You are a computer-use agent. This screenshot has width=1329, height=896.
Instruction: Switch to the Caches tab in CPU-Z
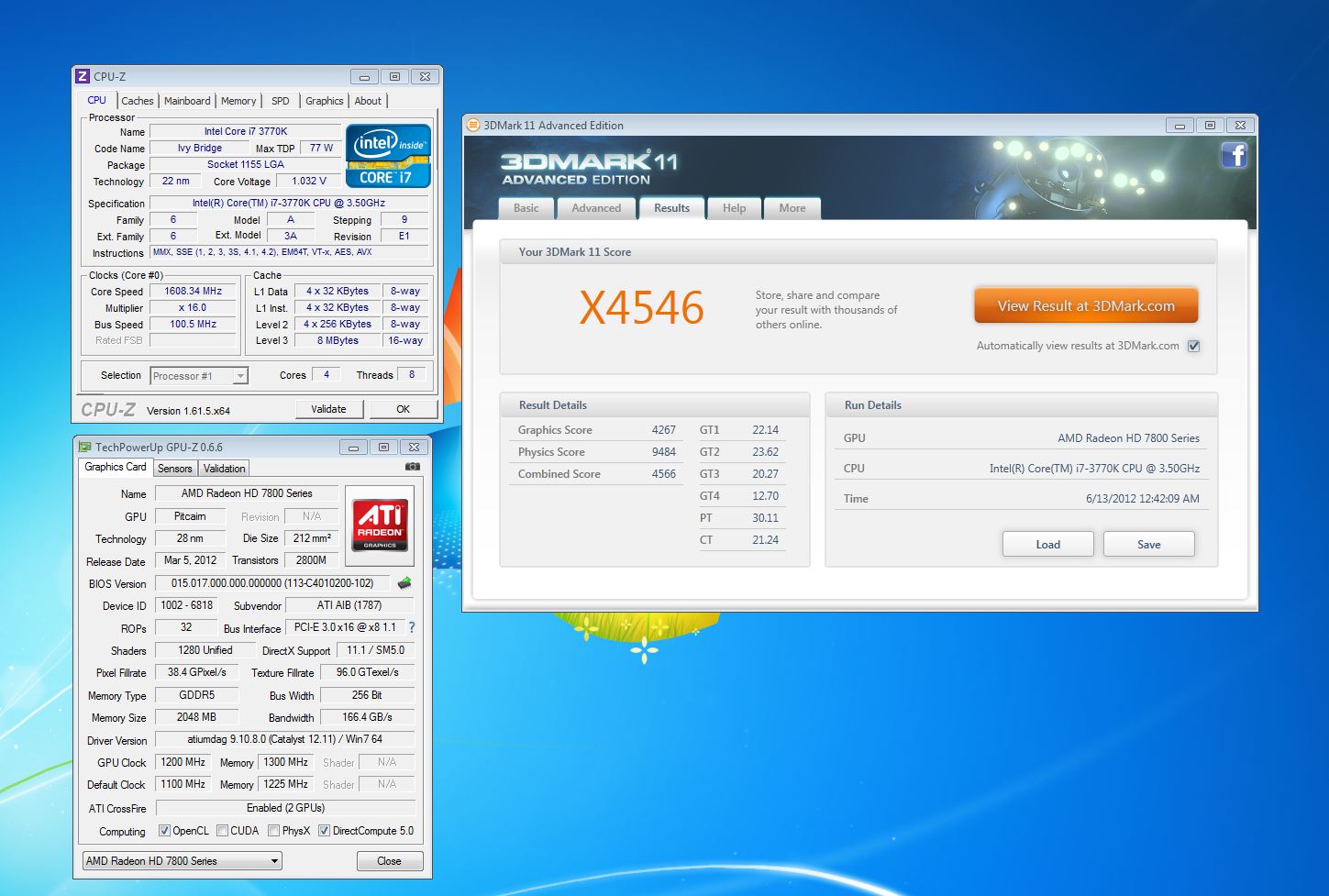(138, 101)
